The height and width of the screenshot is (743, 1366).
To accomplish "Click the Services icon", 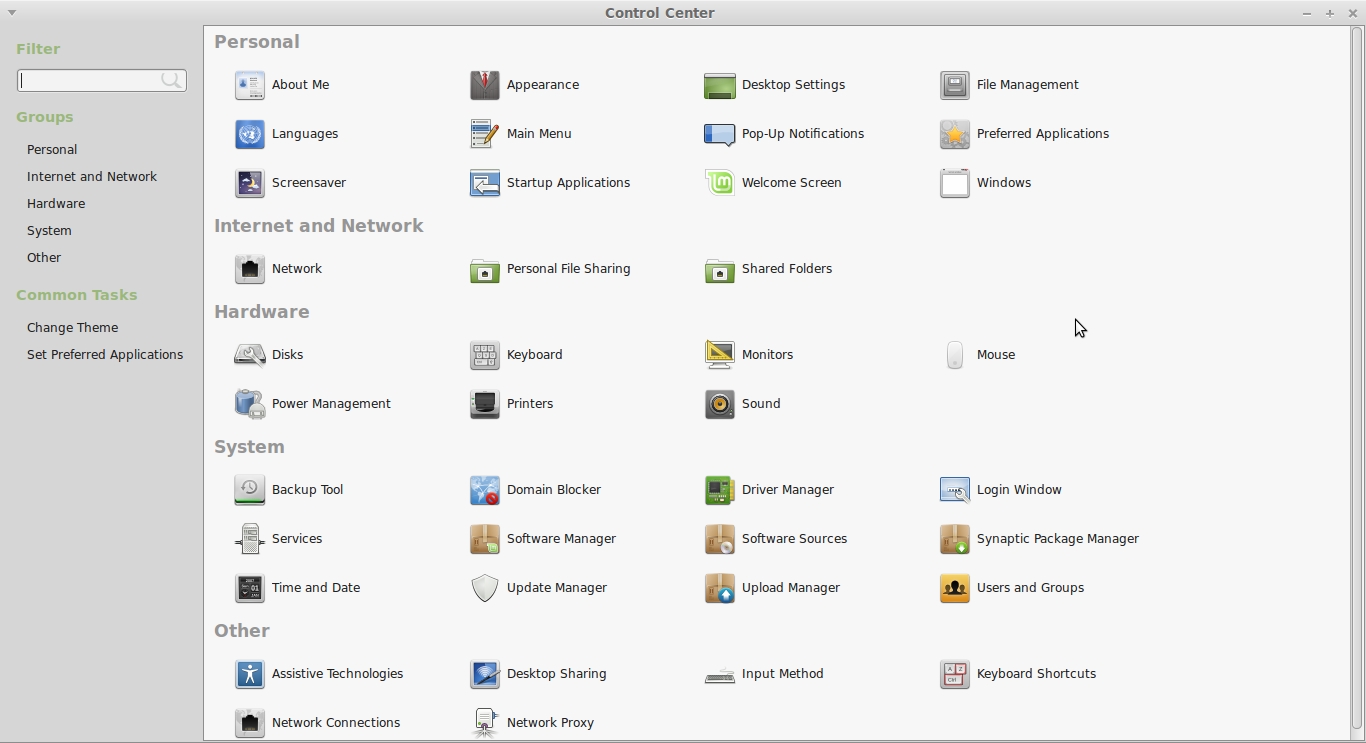I will click(249, 539).
